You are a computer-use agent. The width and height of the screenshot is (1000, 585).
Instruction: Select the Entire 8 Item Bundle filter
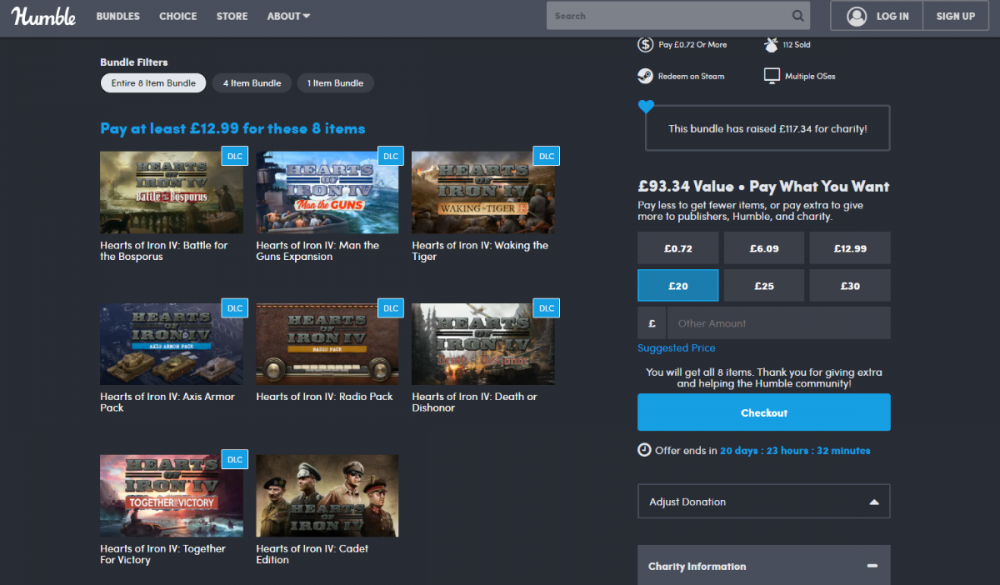point(153,83)
